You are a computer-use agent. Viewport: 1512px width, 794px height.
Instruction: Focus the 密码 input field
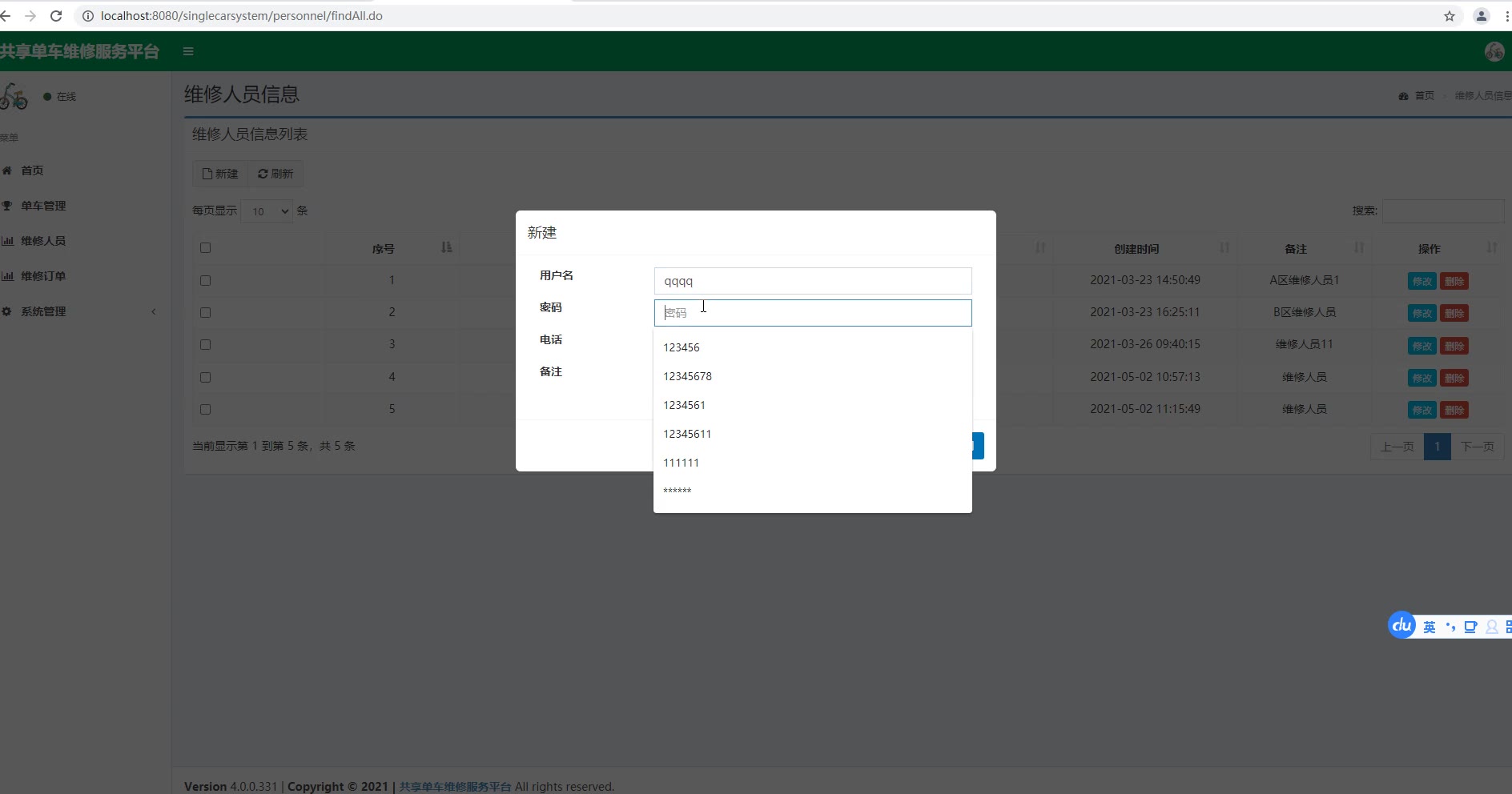click(x=813, y=313)
